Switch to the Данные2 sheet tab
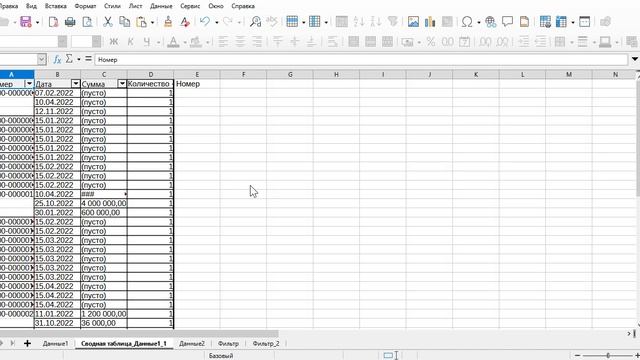 pos(192,344)
